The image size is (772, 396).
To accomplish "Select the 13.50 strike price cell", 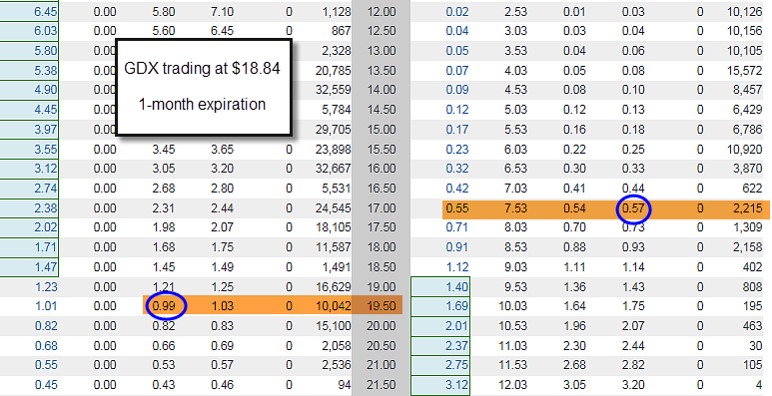I will [382, 70].
